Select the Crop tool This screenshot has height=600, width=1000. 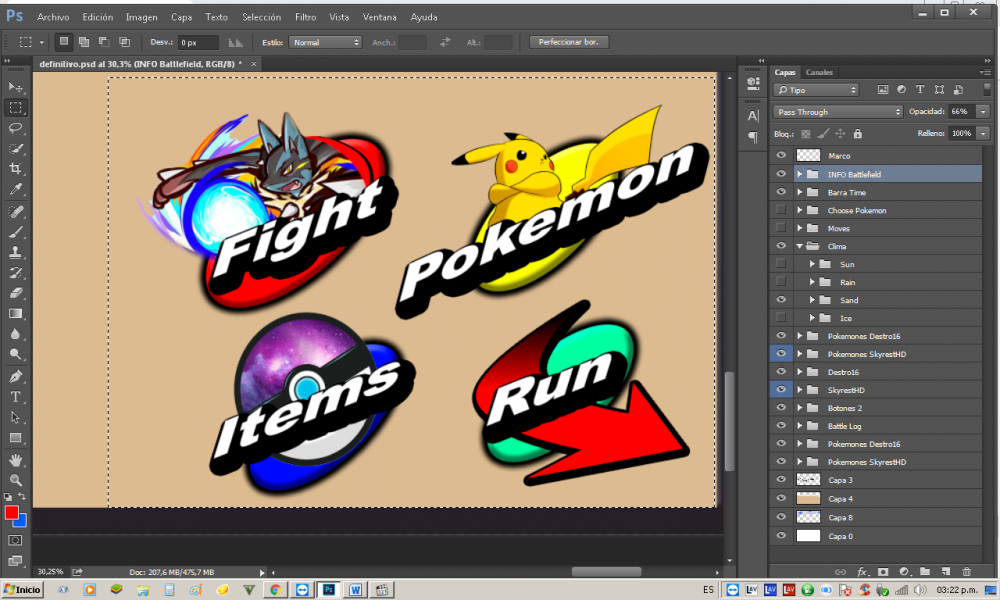[x=16, y=169]
